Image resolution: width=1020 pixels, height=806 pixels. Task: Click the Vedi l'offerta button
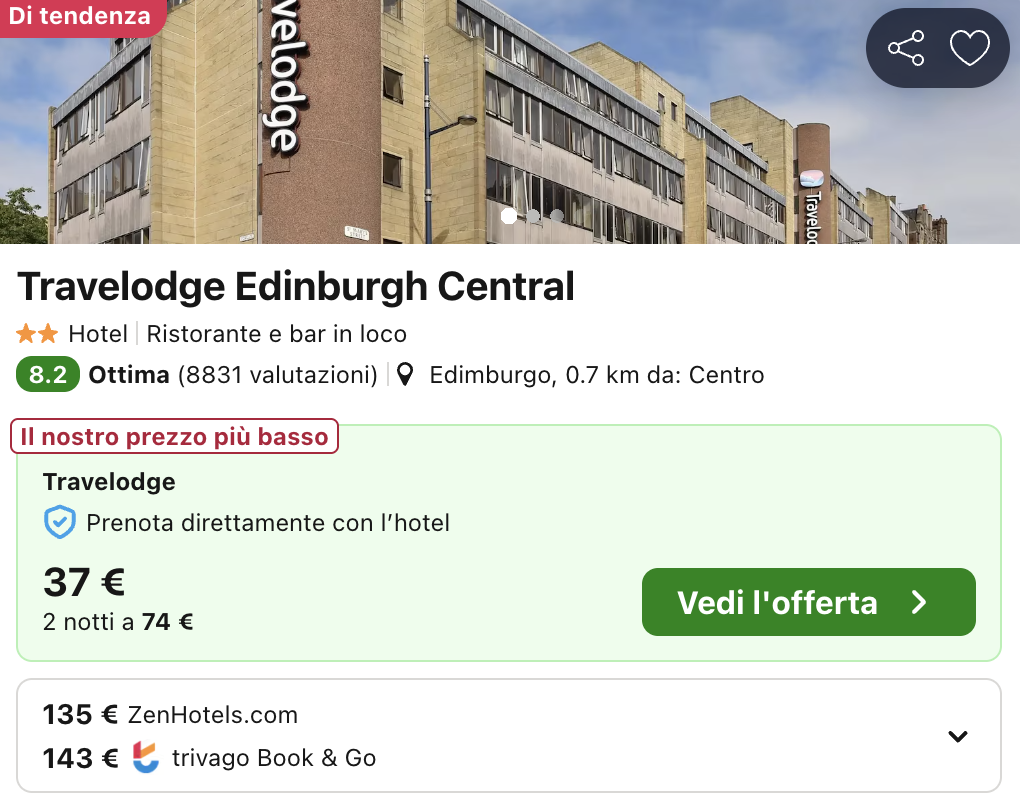click(x=808, y=602)
